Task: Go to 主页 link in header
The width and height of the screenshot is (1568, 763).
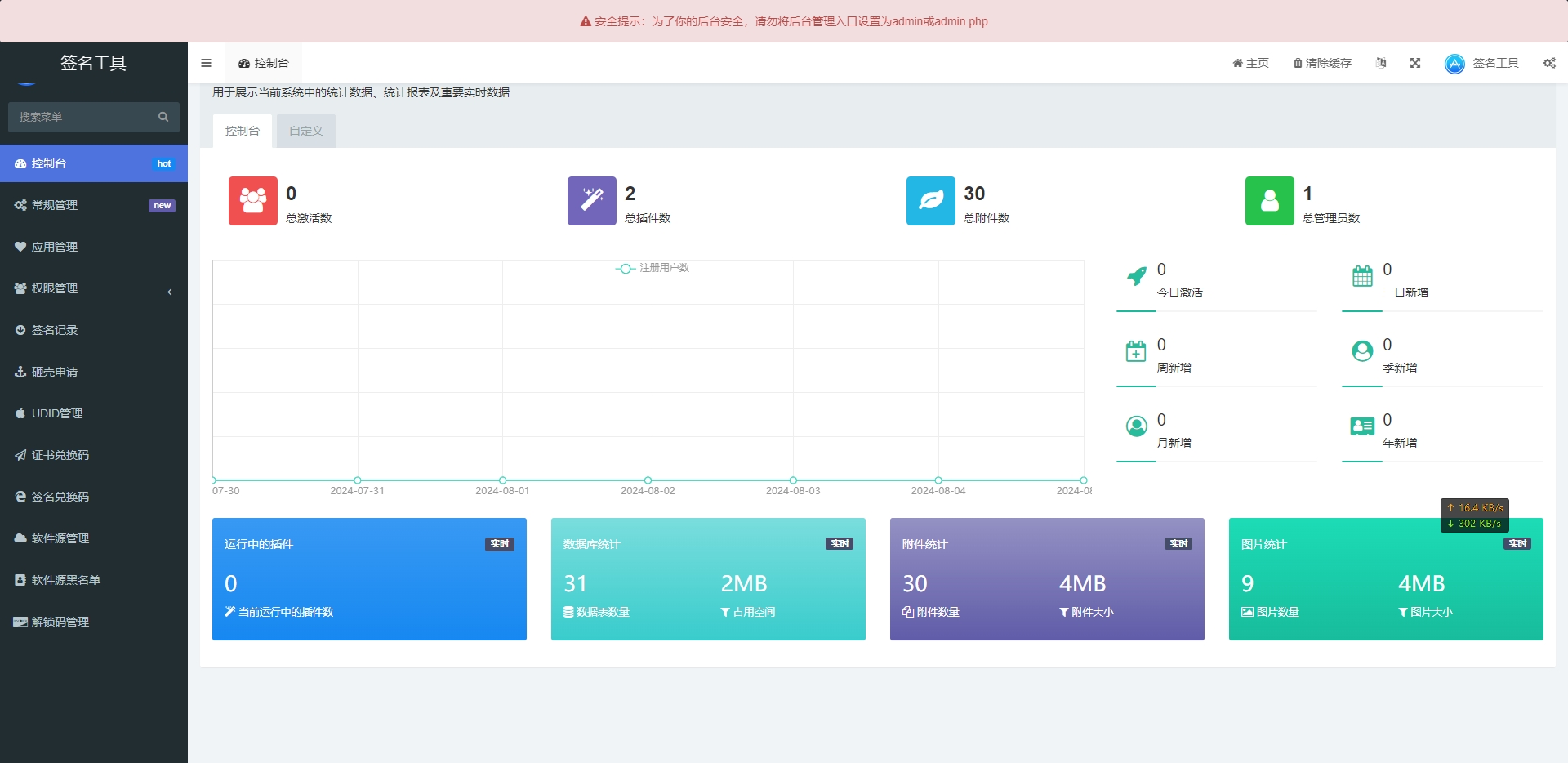Action: coord(1250,63)
